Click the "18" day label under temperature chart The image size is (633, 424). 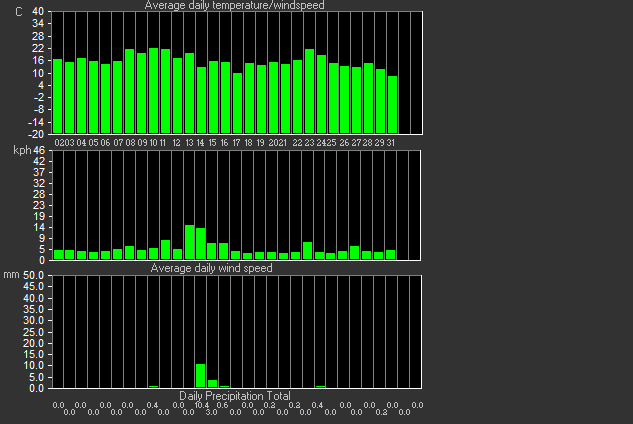tap(248, 143)
